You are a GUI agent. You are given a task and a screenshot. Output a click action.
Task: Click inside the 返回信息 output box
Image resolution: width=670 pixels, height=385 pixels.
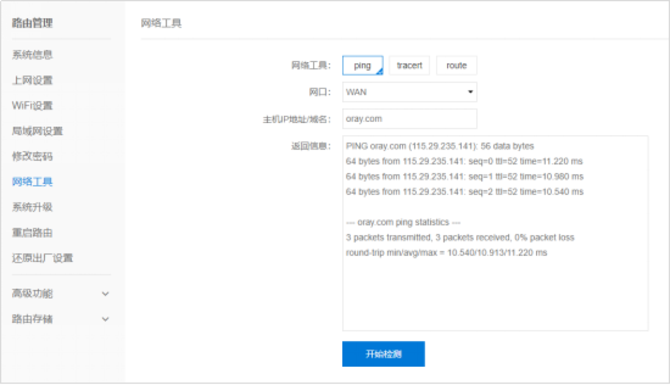click(x=495, y=233)
